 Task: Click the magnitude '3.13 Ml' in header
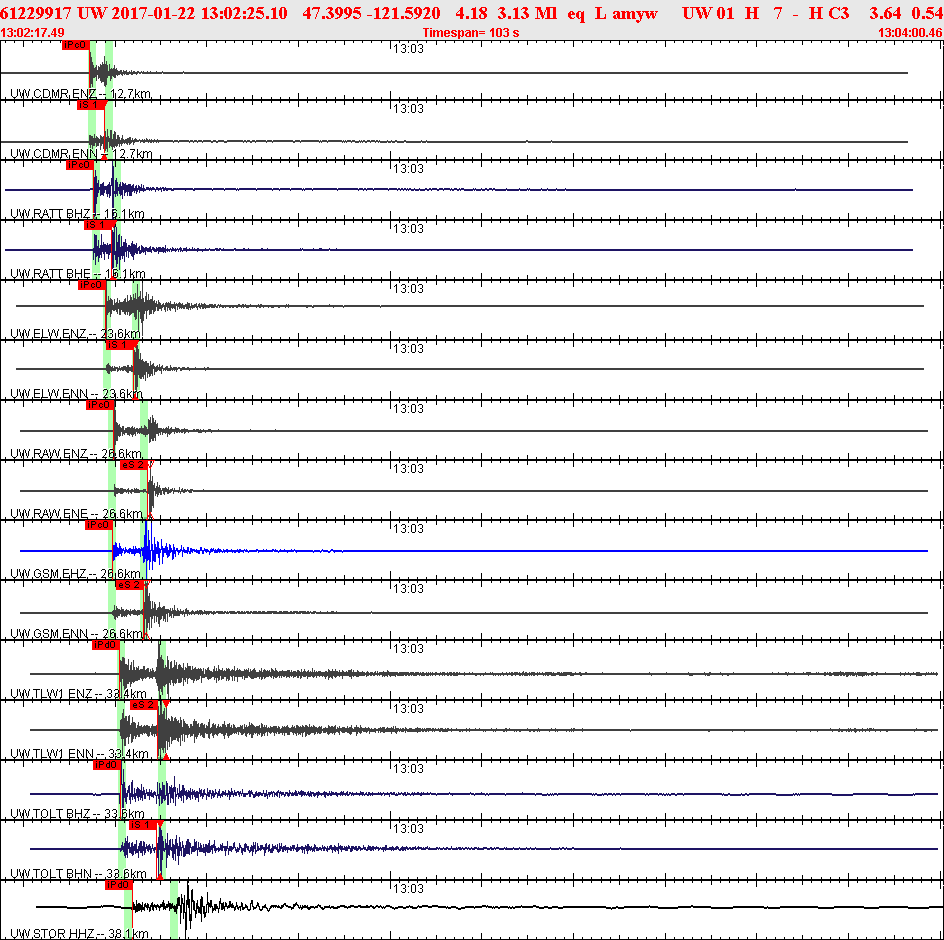click(527, 13)
